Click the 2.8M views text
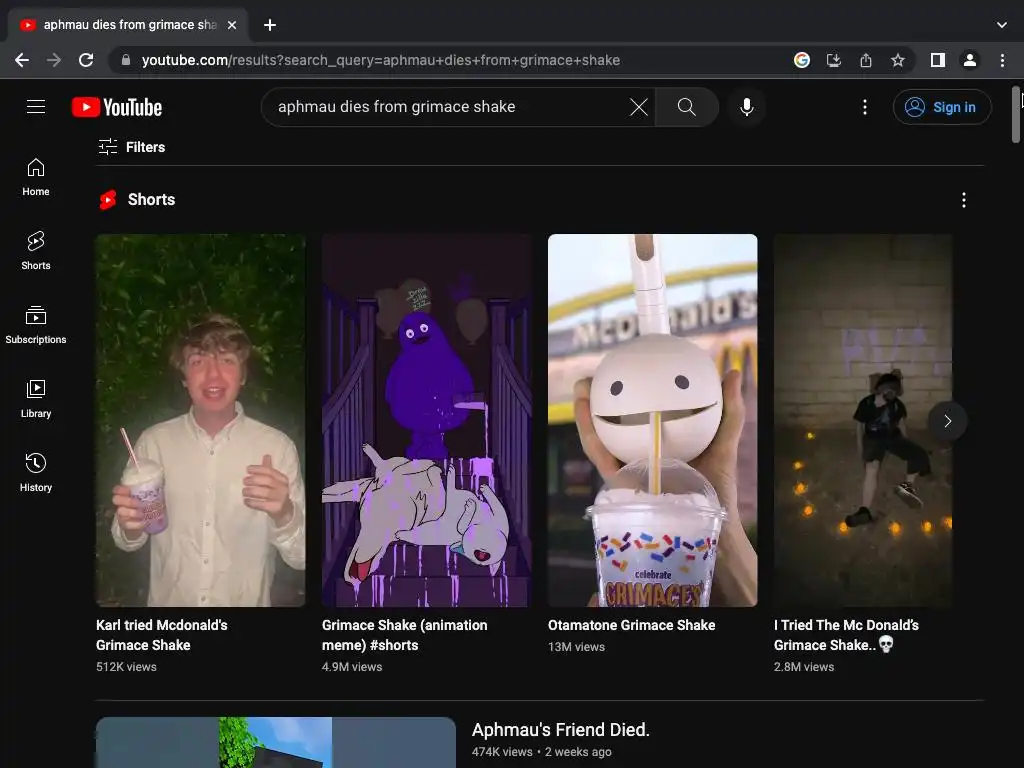 tap(804, 667)
